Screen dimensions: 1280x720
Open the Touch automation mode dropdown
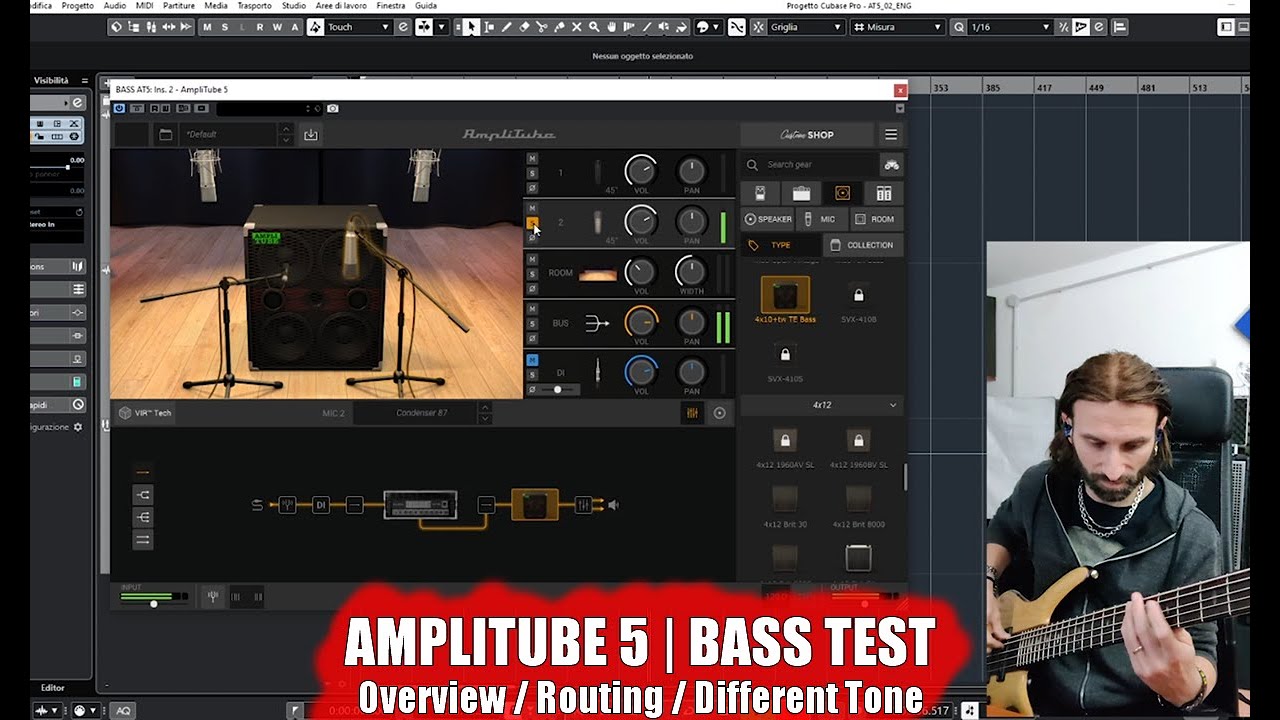tap(357, 27)
